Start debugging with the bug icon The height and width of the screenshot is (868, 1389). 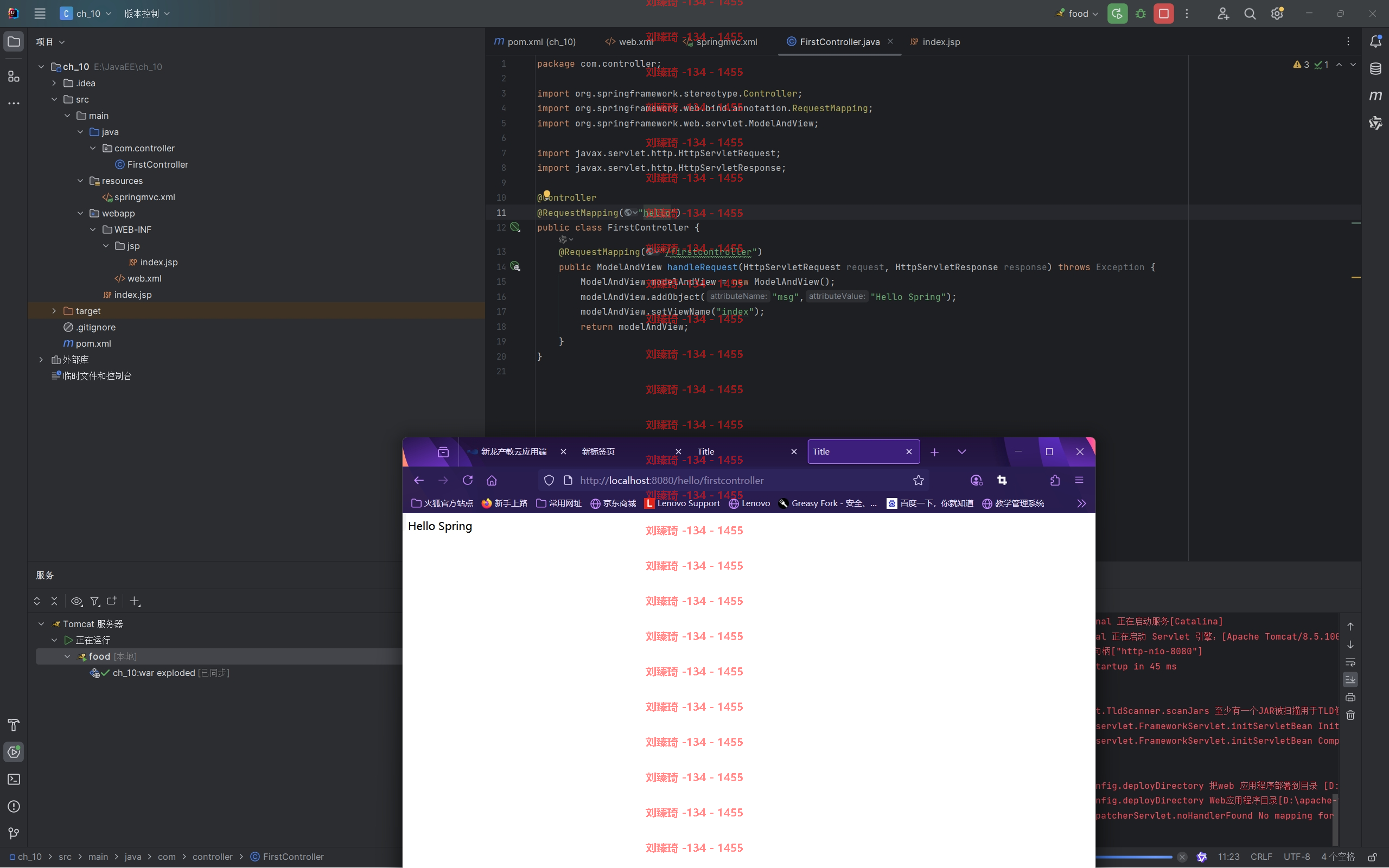1140,13
